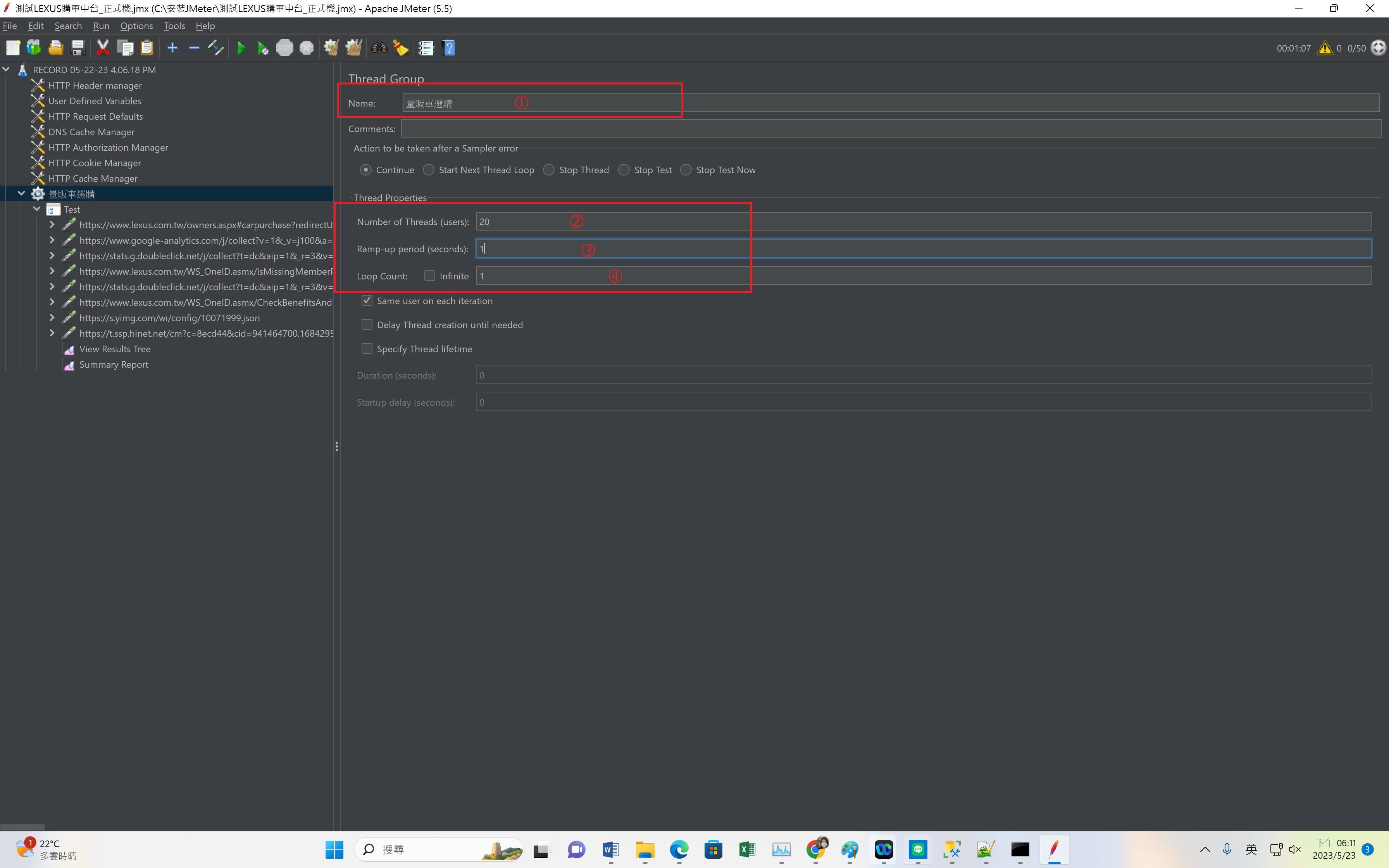Collapse the Test controller node
The width and height of the screenshot is (1389, 868).
(37, 209)
